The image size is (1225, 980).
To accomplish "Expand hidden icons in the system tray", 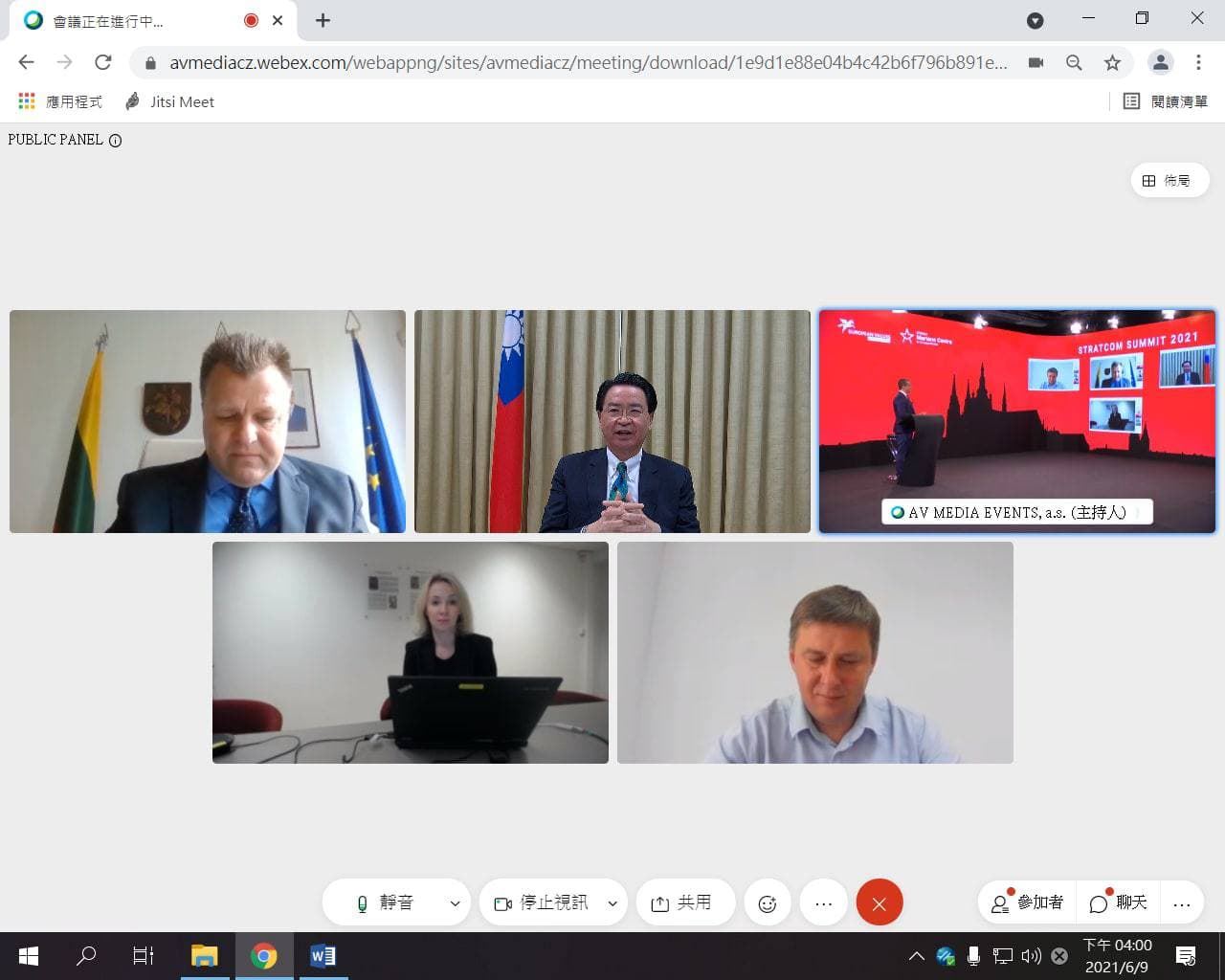I will pos(916,955).
